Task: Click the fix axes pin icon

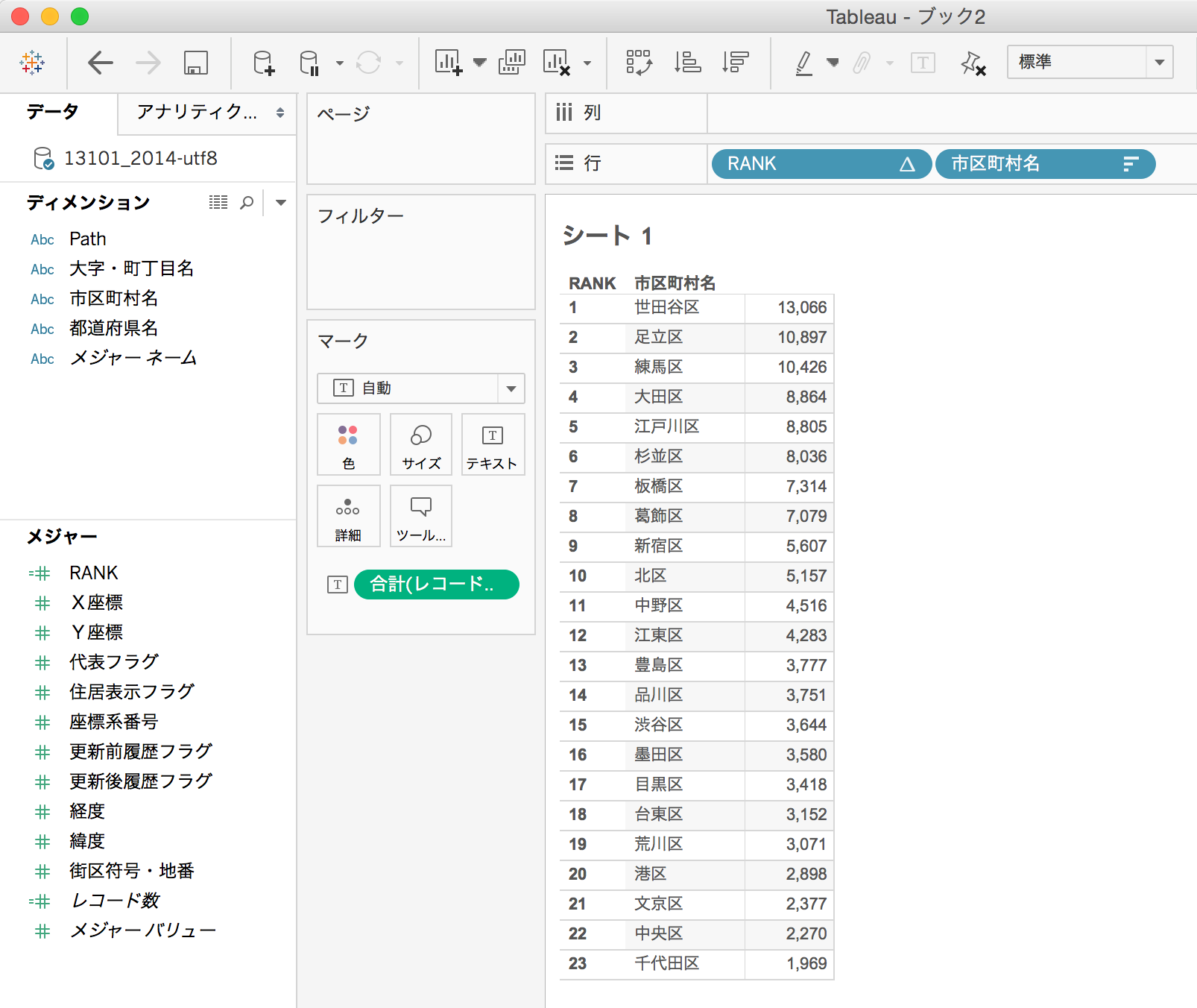Action: coord(973,63)
